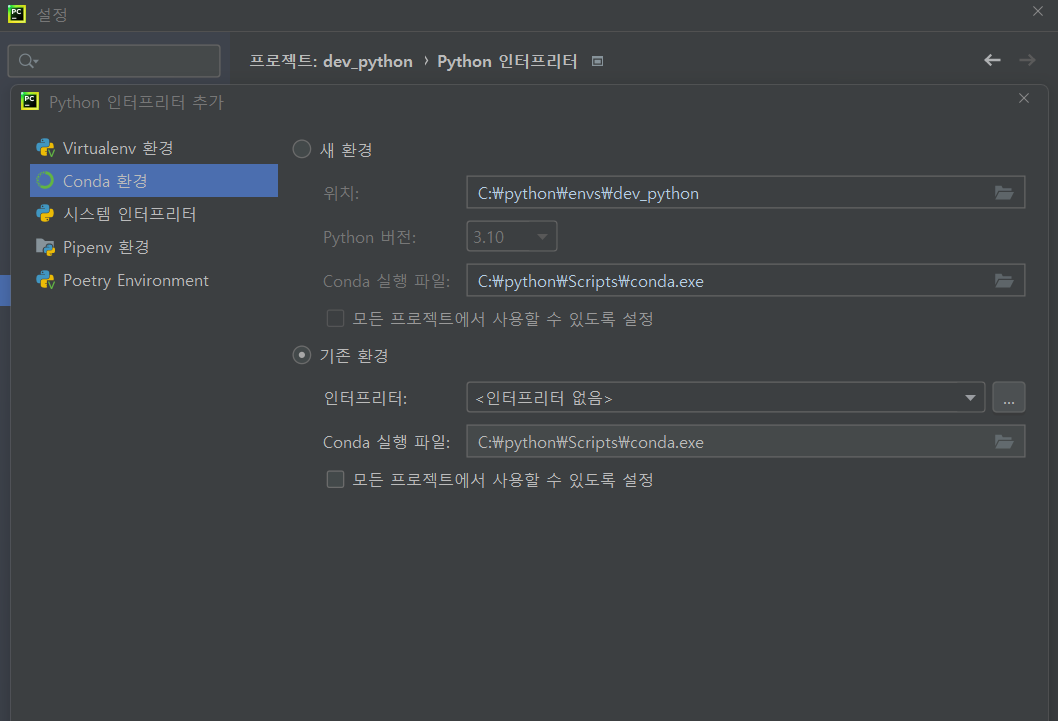The width and height of the screenshot is (1058, 721).
Task: Go forward with the right arrow
Action: (1027, 60)
